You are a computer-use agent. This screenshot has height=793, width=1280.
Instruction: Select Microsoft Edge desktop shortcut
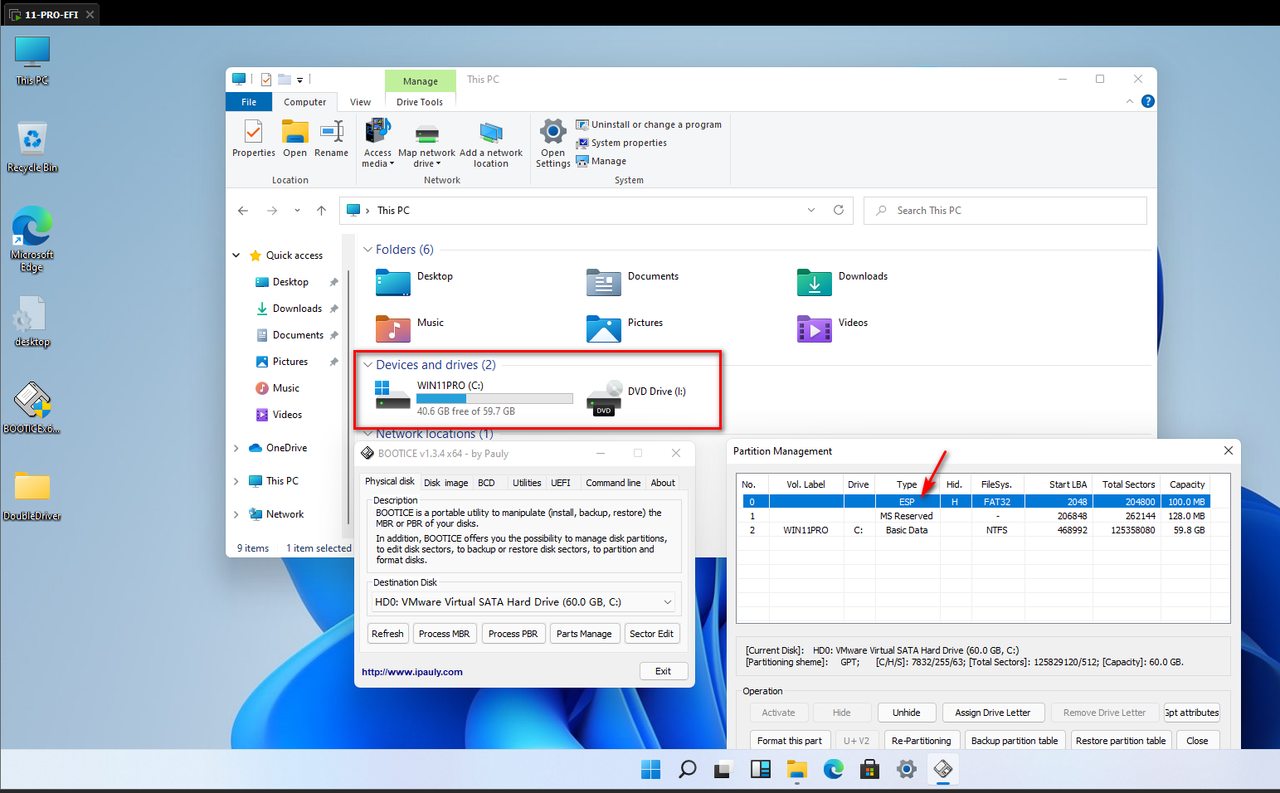click(32, 240)
